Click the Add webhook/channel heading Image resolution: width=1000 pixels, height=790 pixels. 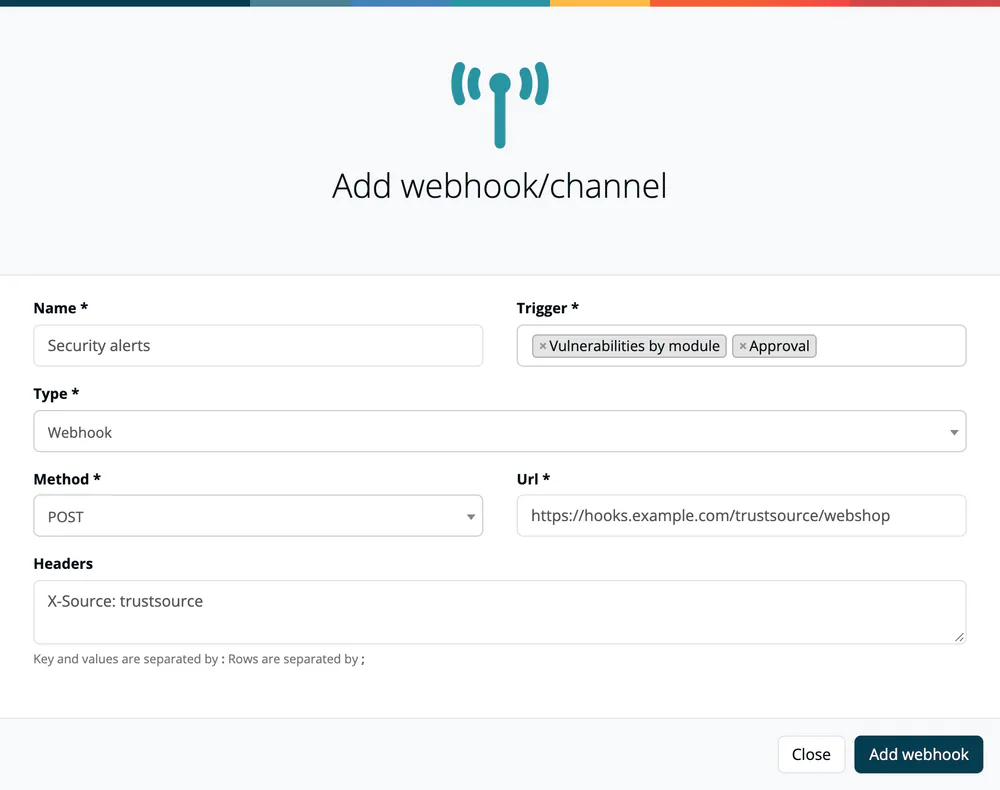point(499,186)
